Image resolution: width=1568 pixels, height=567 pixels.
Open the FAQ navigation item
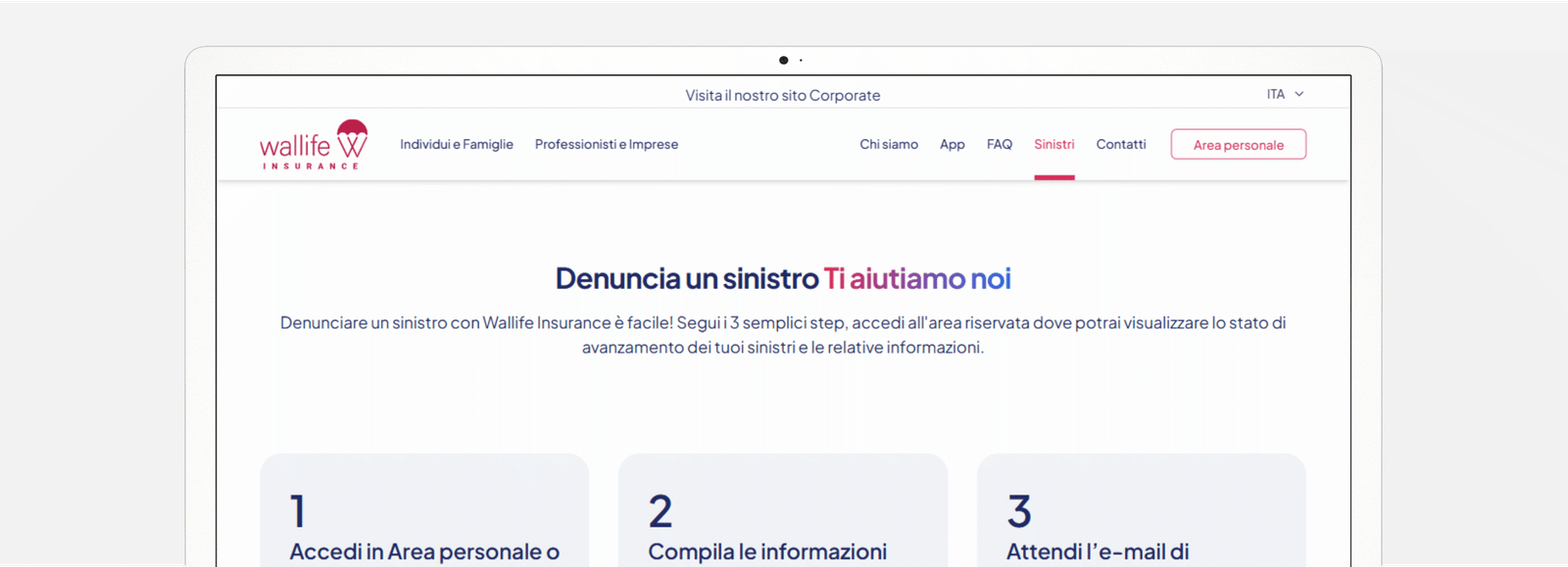1000,144
